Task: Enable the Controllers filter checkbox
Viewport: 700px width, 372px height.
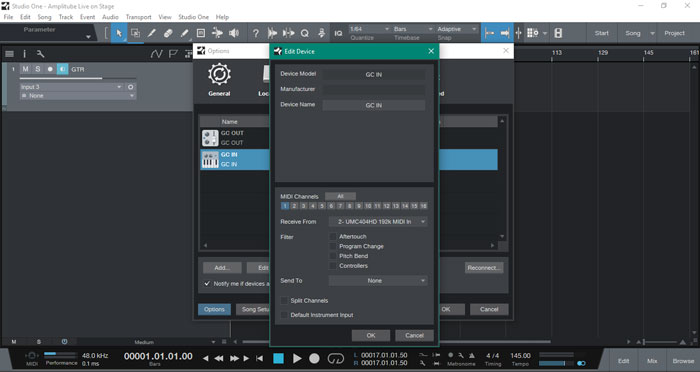Action: coord(333,266)
